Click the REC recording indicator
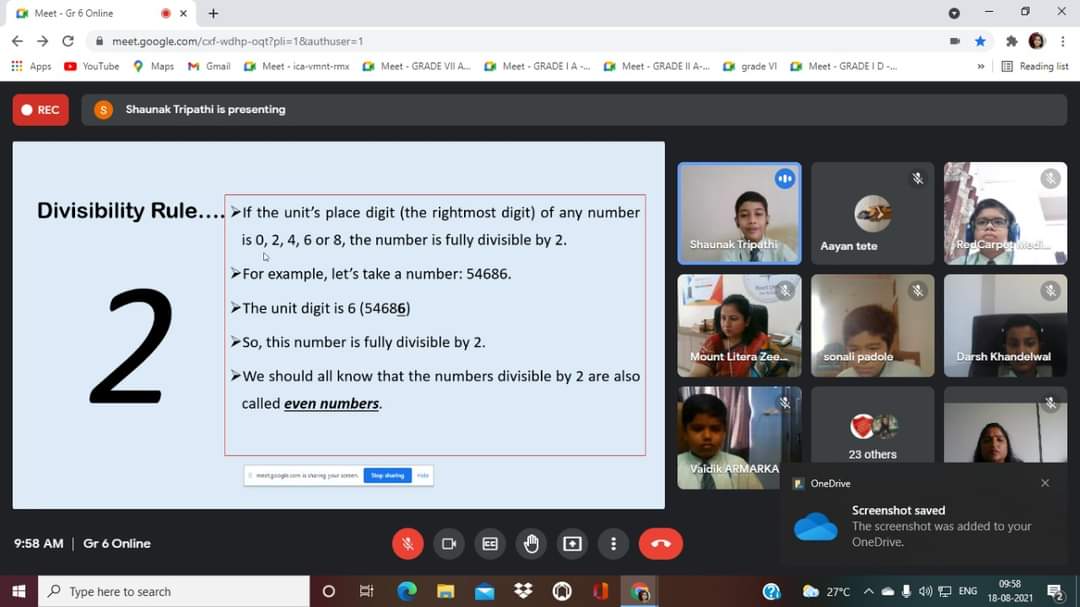 [x=41, y=110]
